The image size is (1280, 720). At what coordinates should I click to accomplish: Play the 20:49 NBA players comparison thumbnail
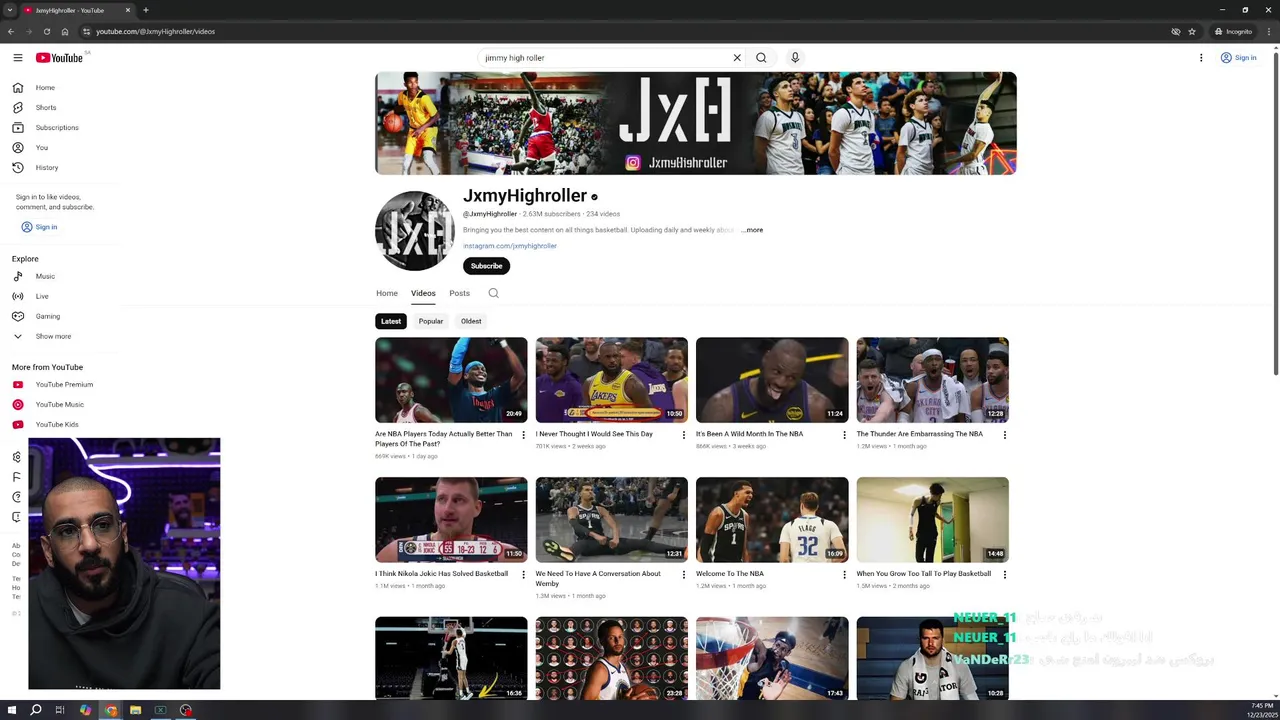pyautogui.click(x=451, y=380)
